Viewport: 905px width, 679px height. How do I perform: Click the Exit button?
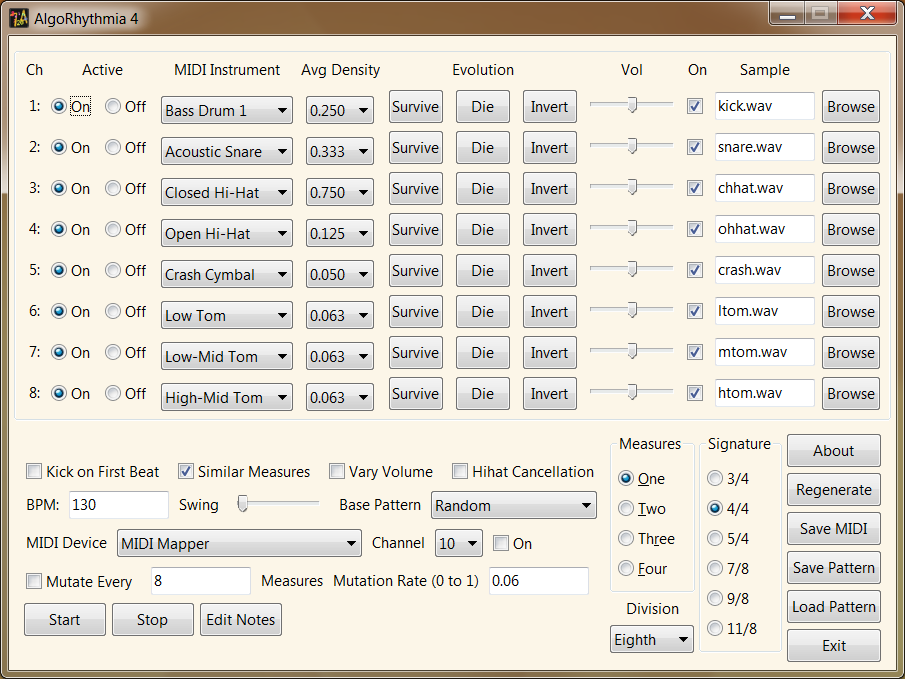tap(833, 646)
